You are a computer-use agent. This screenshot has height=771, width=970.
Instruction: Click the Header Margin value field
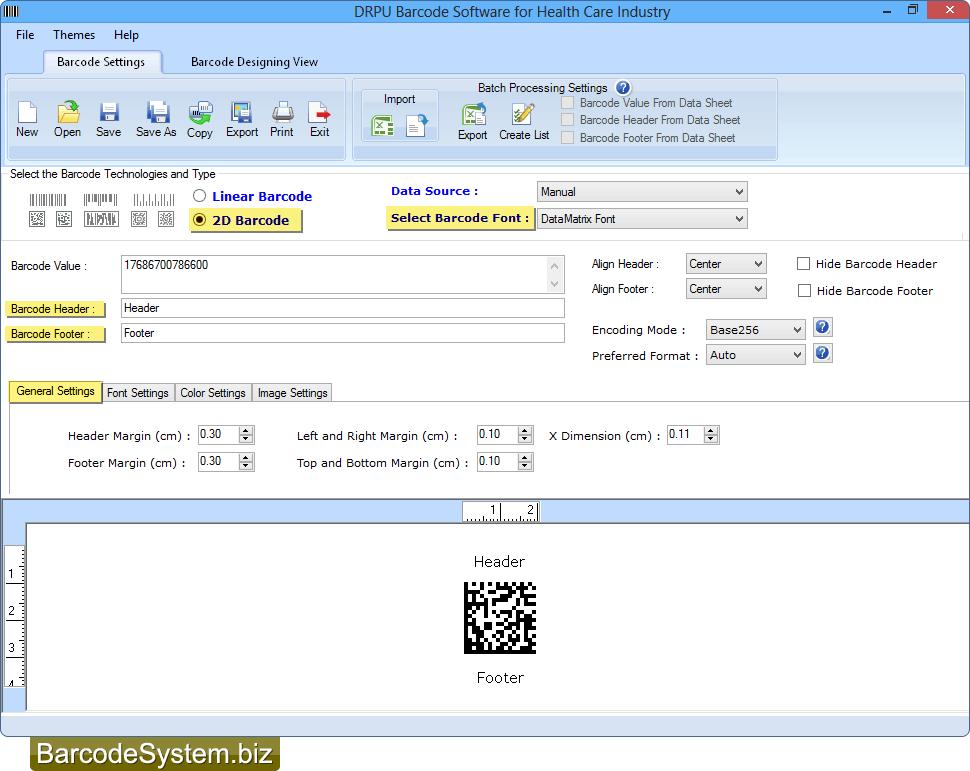[218, 435]
